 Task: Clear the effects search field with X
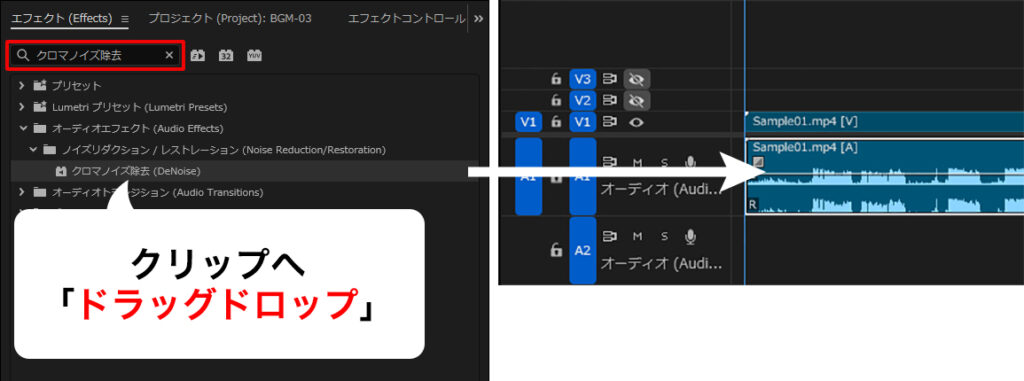tap(169, 56)
